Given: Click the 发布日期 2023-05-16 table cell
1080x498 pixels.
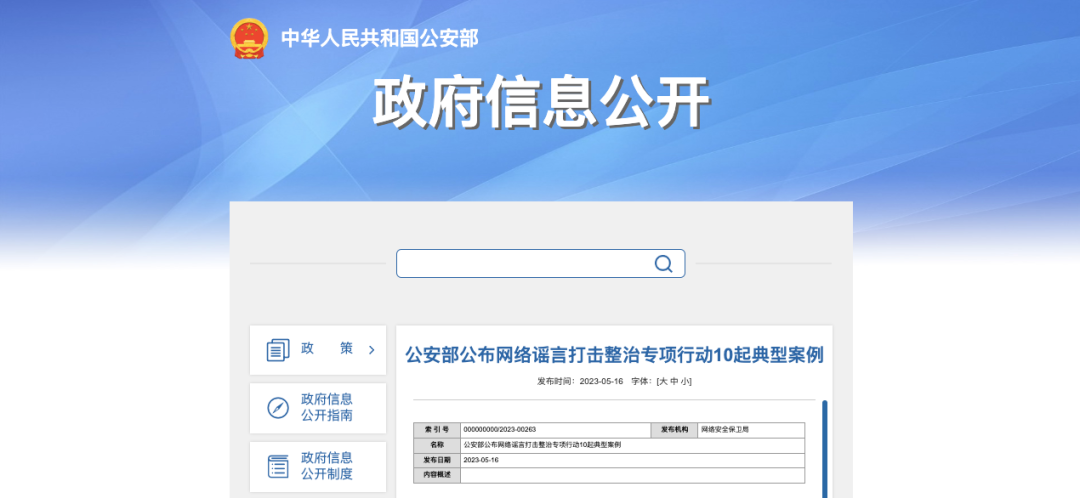Looking at the screenshot, I should tap(481, 460).
